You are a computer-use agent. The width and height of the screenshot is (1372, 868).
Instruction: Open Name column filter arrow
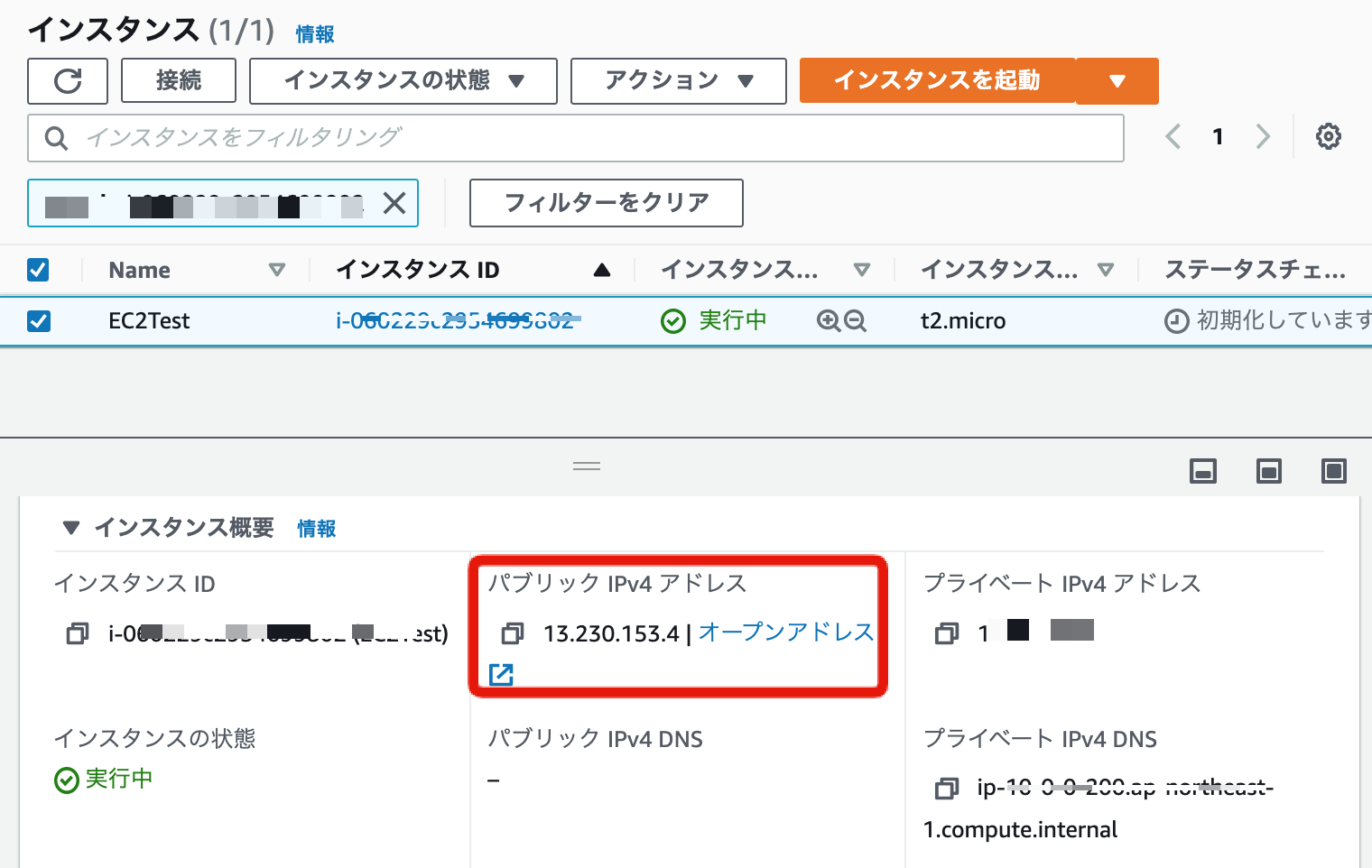tap(277, 270)
